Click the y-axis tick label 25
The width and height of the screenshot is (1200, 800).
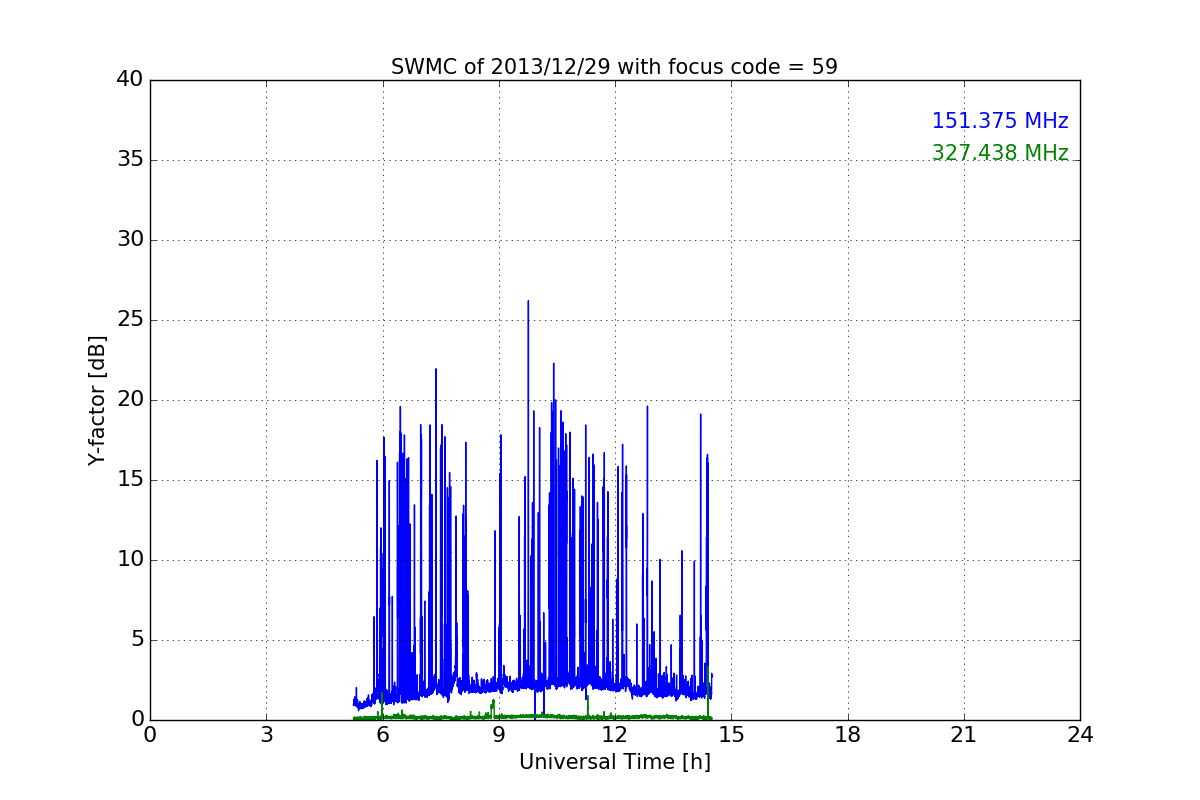point(129,320)
